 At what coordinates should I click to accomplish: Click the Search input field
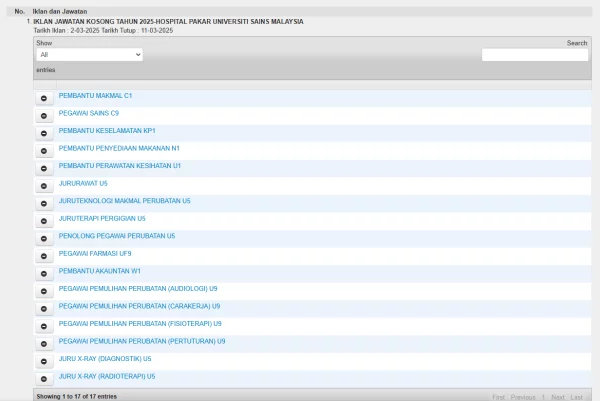pos(534,55)
